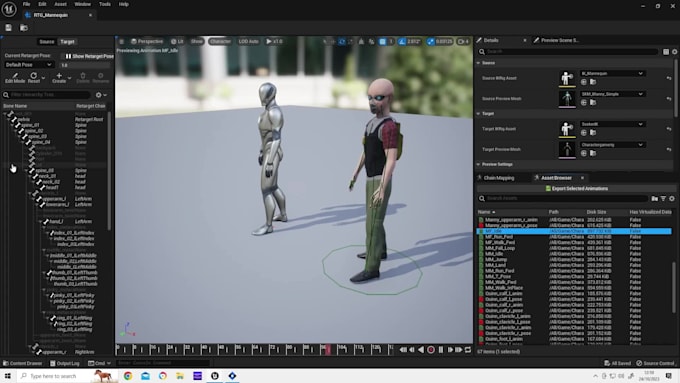
Task: Click the Unreal Engine logo icon
Action: tap(9, 9)
